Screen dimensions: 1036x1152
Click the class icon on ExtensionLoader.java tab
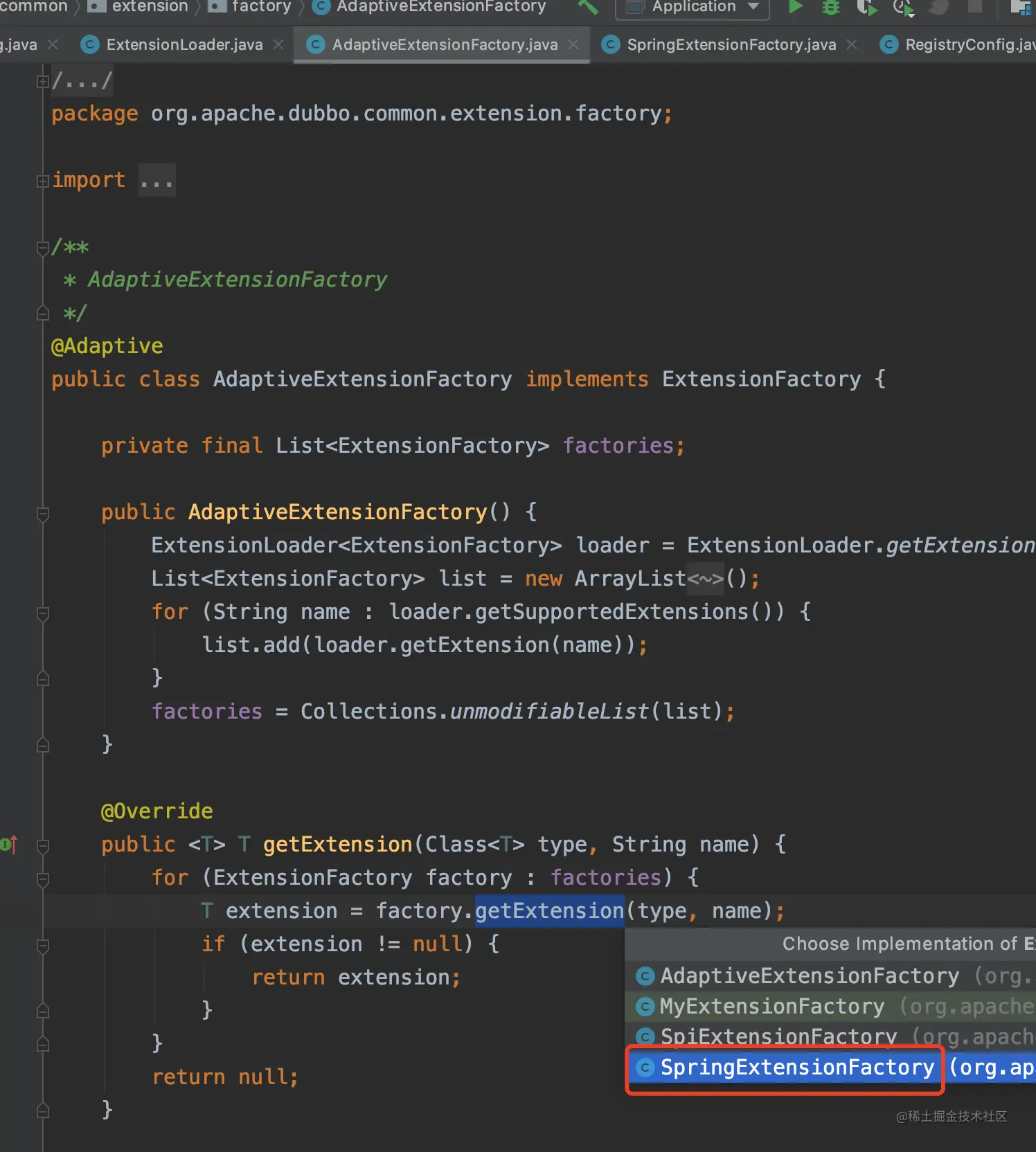tap(90, 44)
